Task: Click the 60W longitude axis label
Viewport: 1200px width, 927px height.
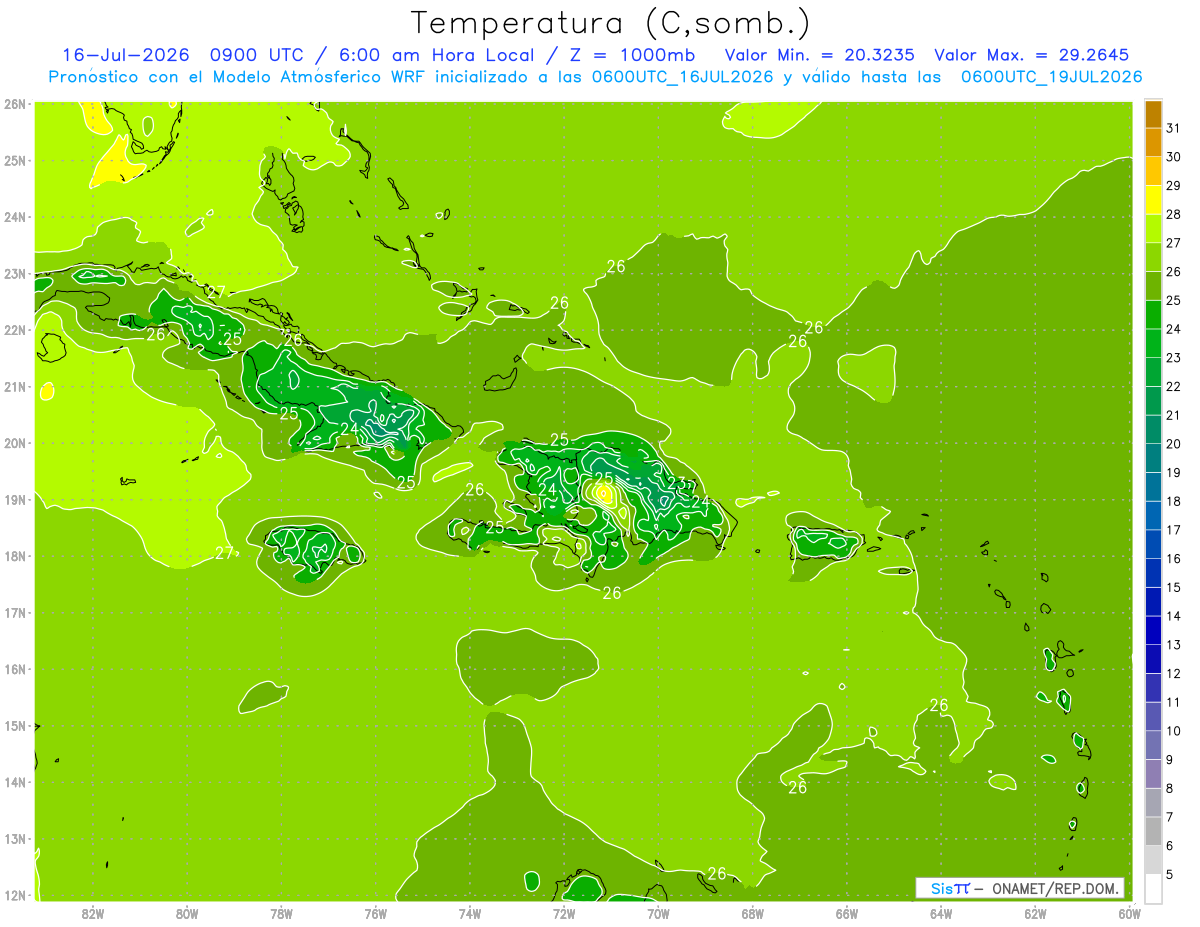Action: point(1129,913)
